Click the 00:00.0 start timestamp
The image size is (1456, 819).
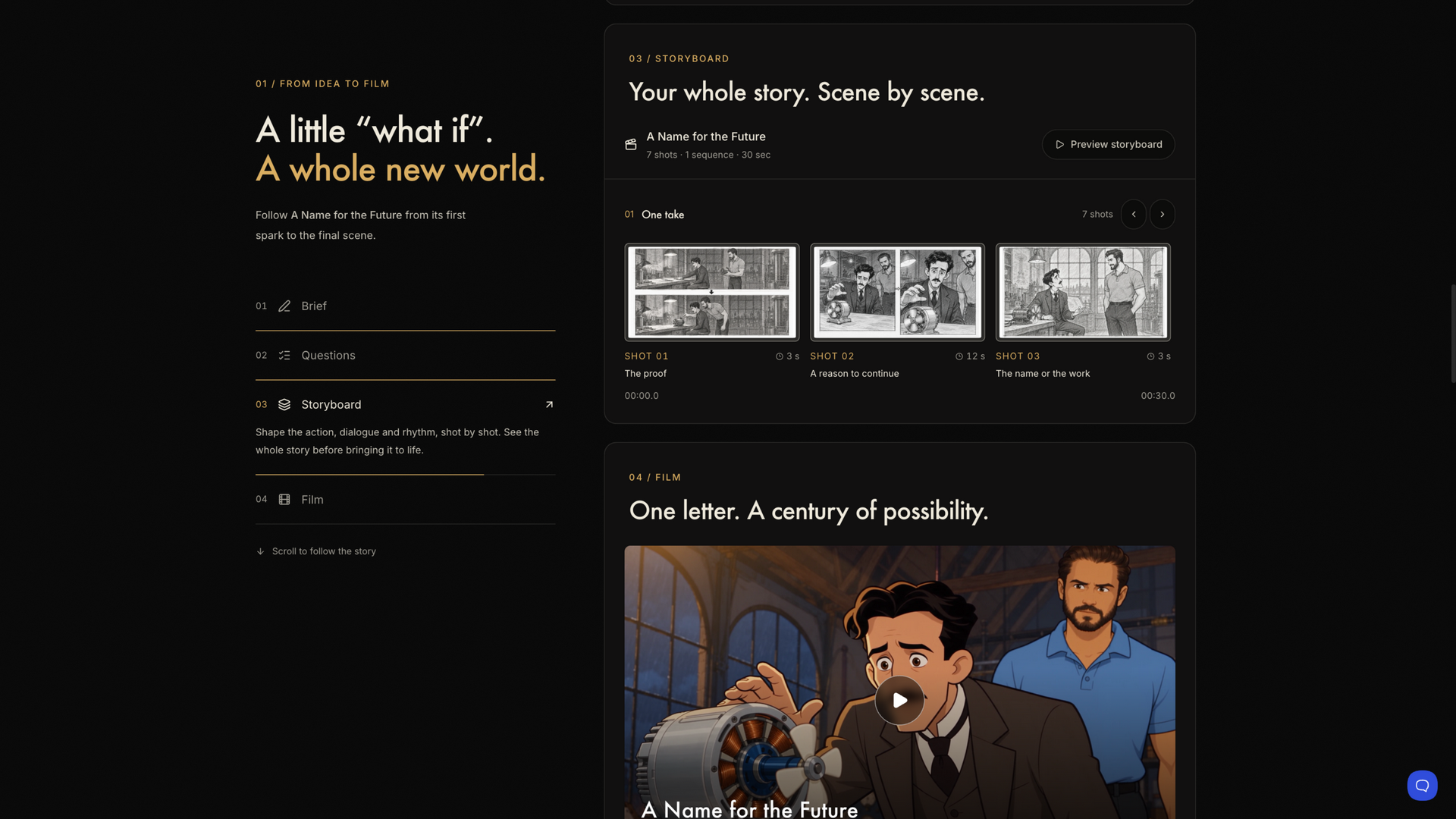pos(642,396)
